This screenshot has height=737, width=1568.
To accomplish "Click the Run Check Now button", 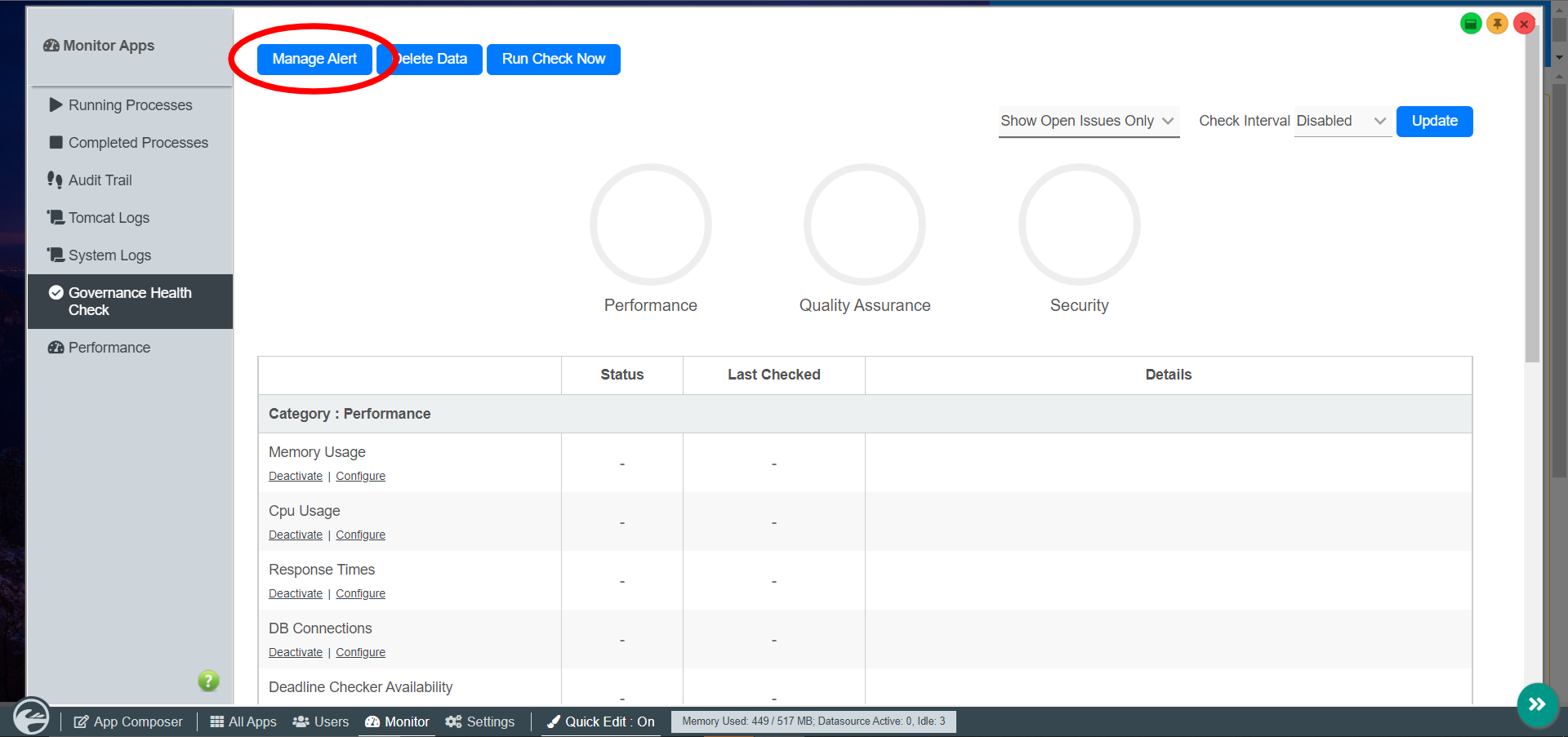I will point(553,59).
